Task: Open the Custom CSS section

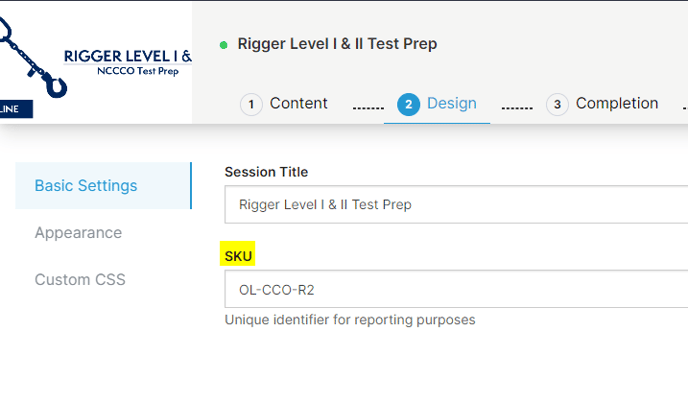Action: 80,280
